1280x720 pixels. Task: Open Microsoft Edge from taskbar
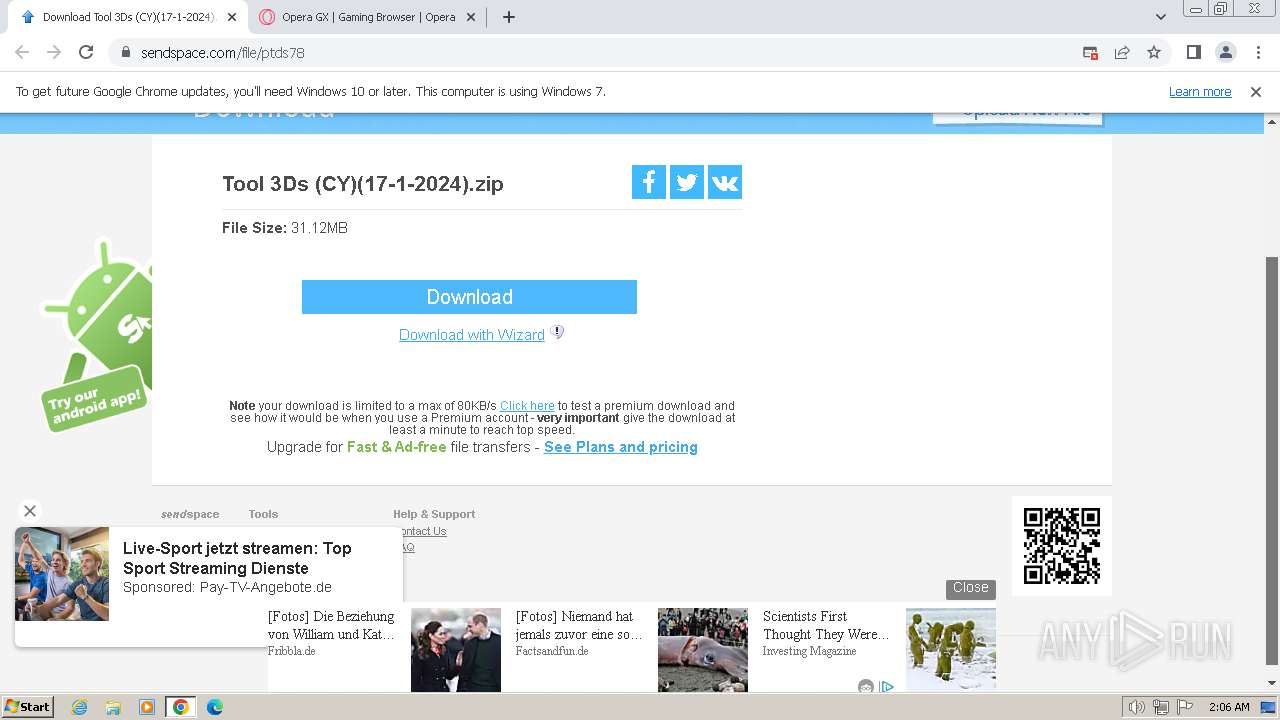point(215,707)
